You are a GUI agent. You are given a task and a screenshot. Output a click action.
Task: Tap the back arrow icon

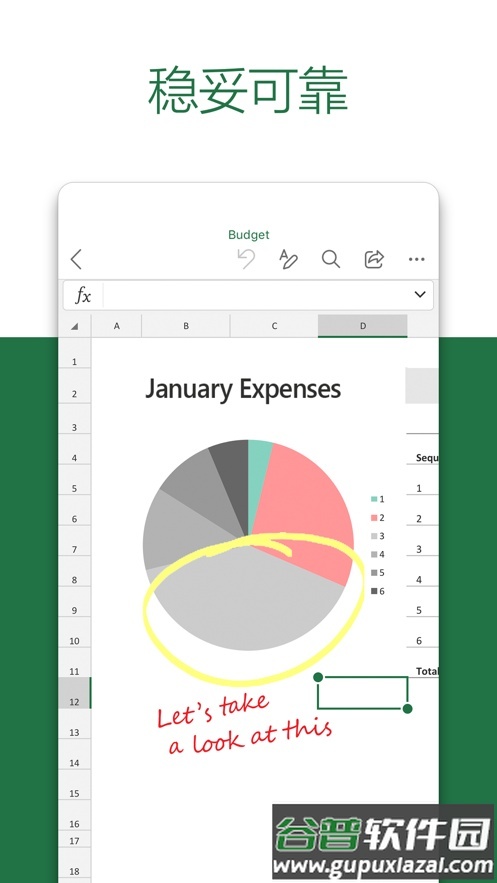76,259
